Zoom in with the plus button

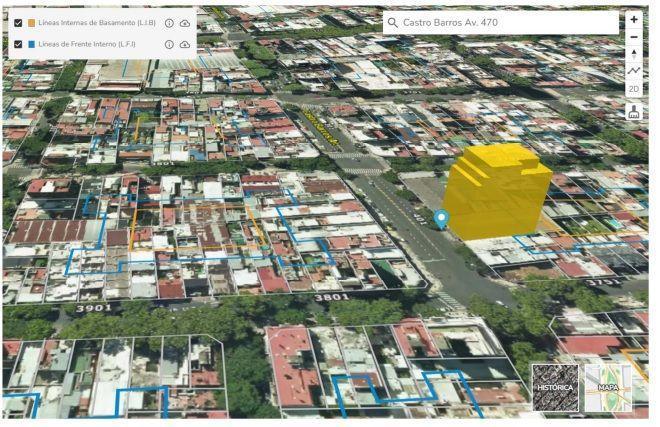(x=634, y=19)
